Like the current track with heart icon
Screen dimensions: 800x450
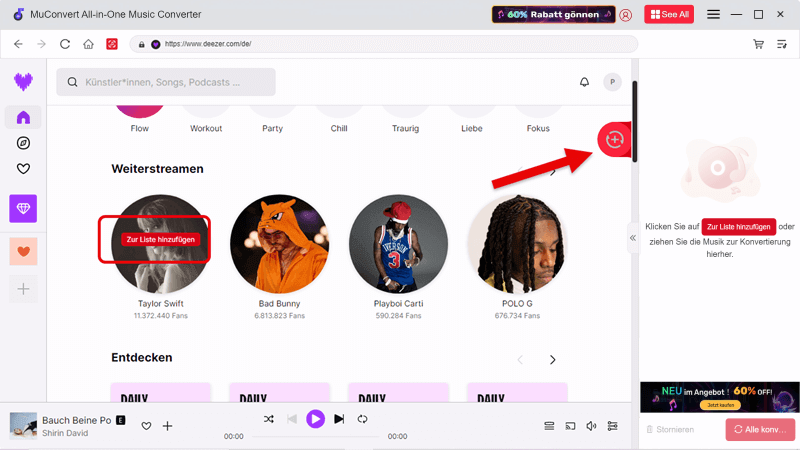click(x=146, y=426)
